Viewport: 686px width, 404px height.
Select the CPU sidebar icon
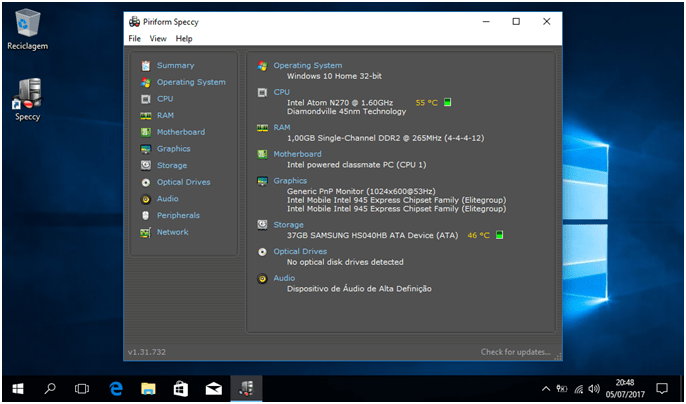coord(146,99)
